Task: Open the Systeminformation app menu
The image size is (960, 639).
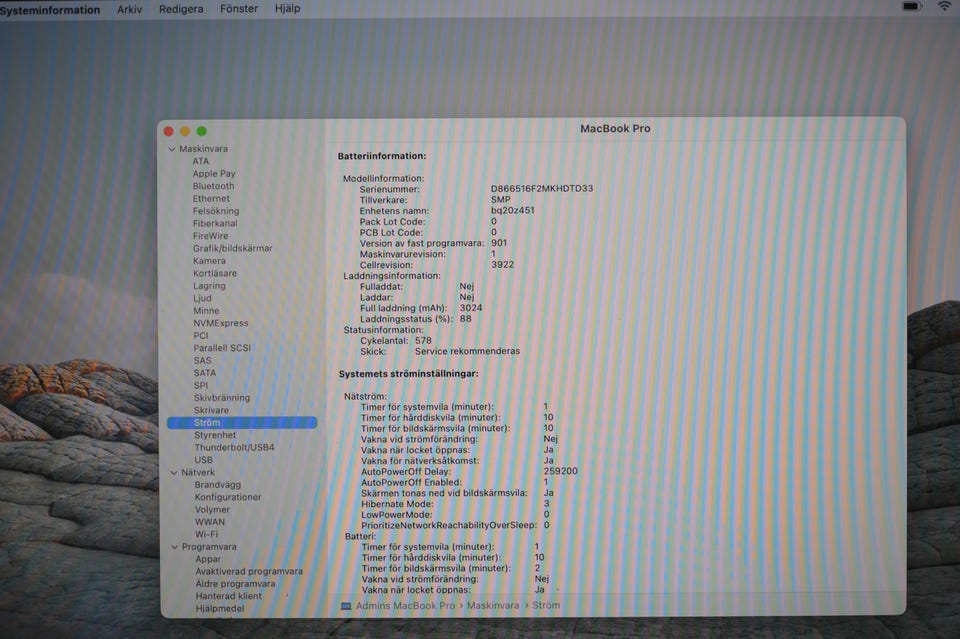Action: coord(50,10)
